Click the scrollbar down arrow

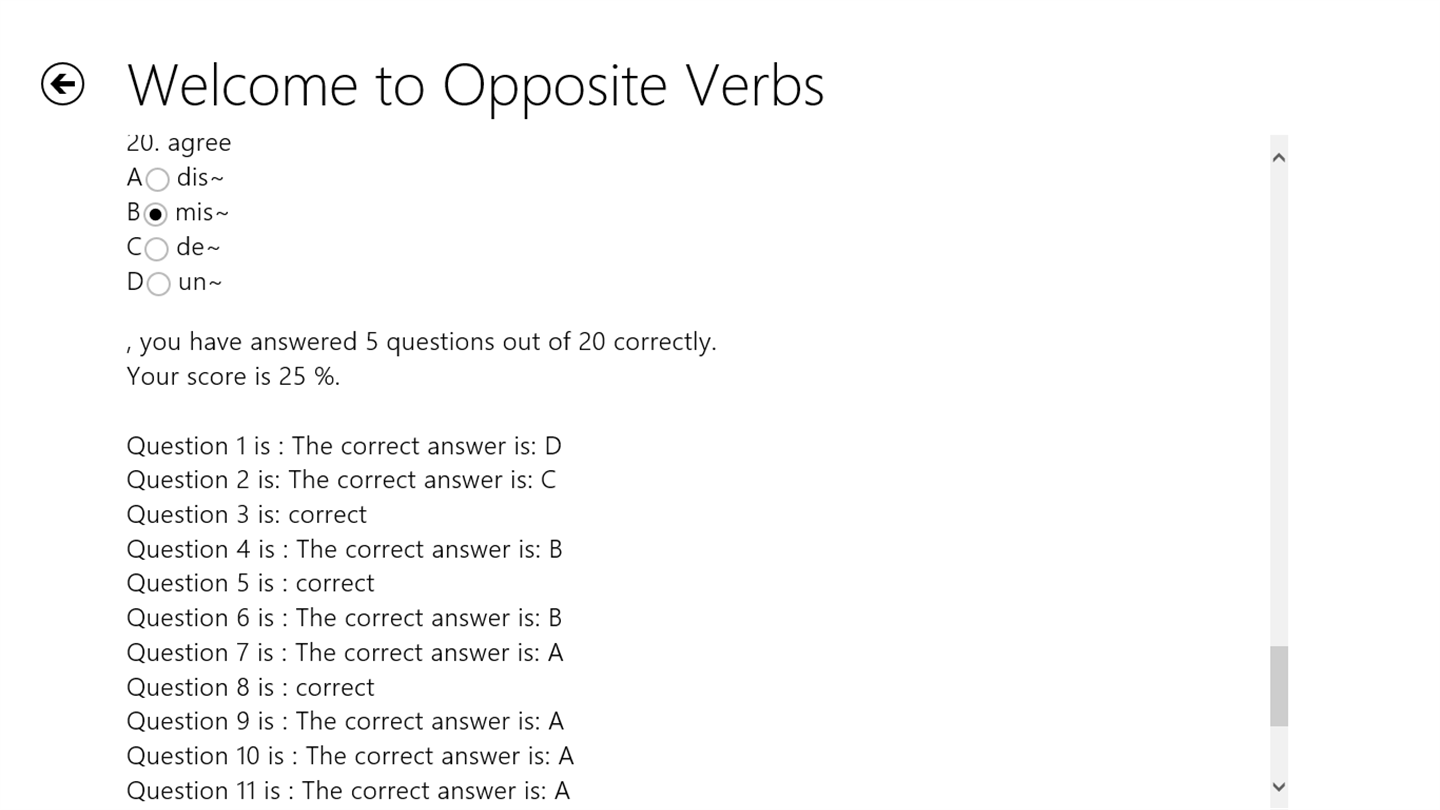tap(1278, 787)
